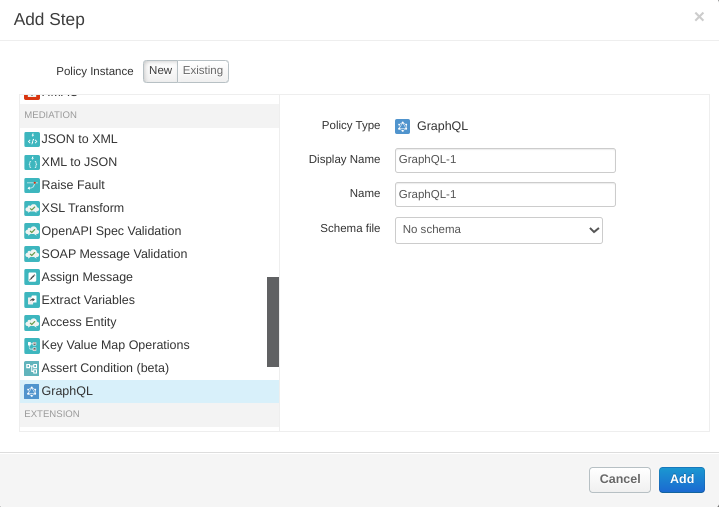
Task: Click the Display Name input field
Action: pos(505,160)
